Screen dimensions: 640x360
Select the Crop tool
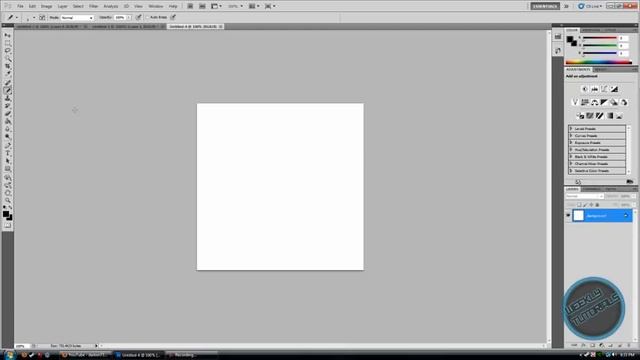point(7,67)
